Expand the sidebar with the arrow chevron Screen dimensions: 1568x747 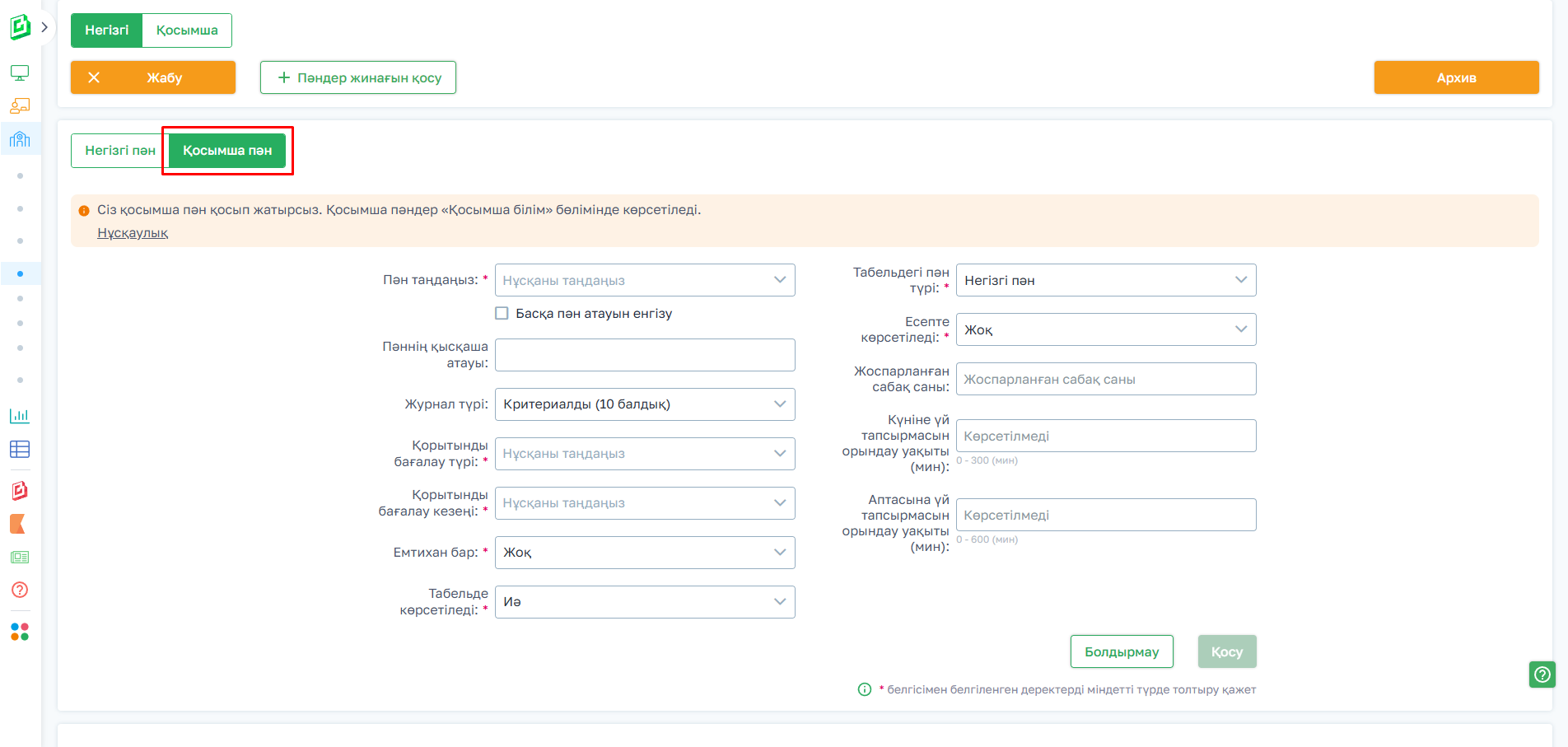point(44,27)
